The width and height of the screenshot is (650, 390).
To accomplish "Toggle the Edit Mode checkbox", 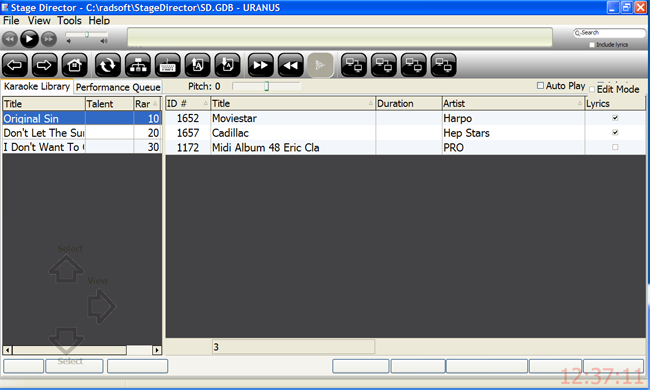I will 592,90.
